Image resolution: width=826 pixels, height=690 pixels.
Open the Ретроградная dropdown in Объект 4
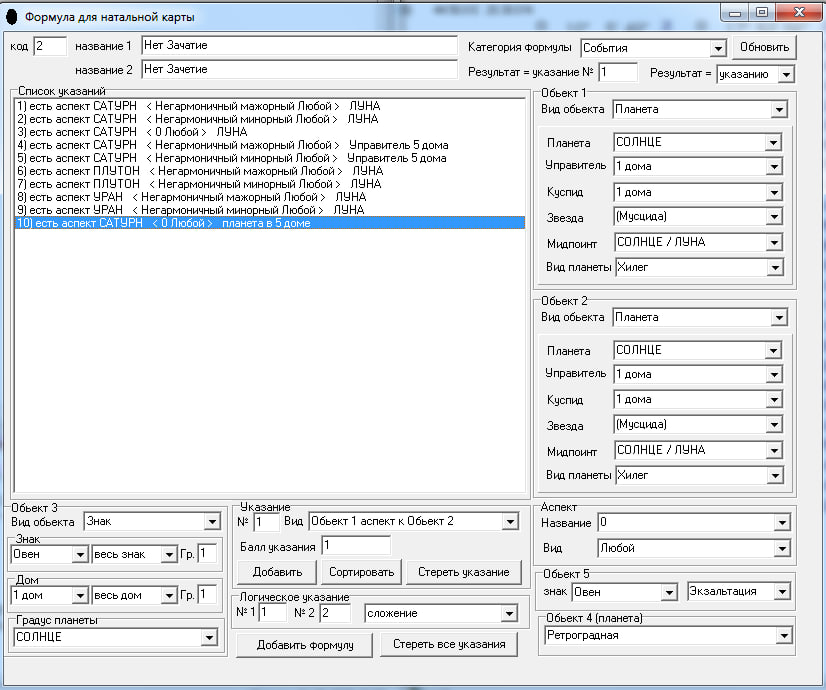(x=783, y=636)
